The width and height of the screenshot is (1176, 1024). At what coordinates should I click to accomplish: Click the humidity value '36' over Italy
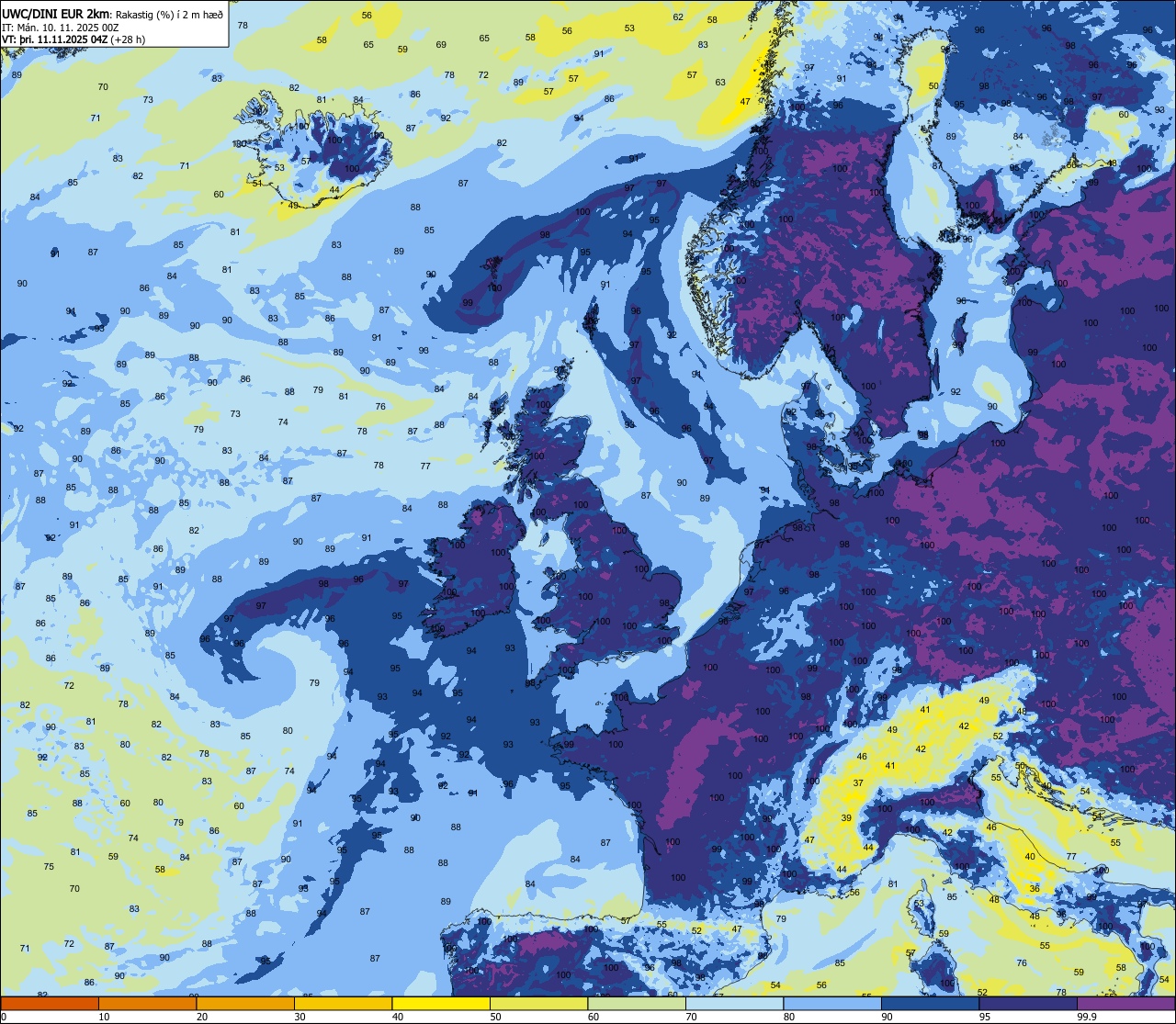tap(1035, 888)
